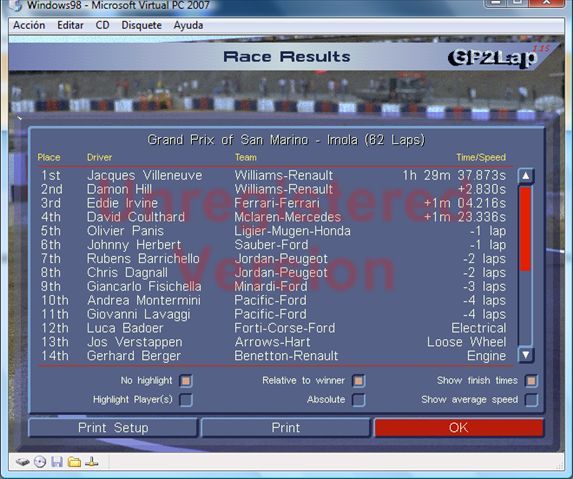Click the Virtual PC title bar icon
This screenshot has height=479, width=573.
[16, 5]
